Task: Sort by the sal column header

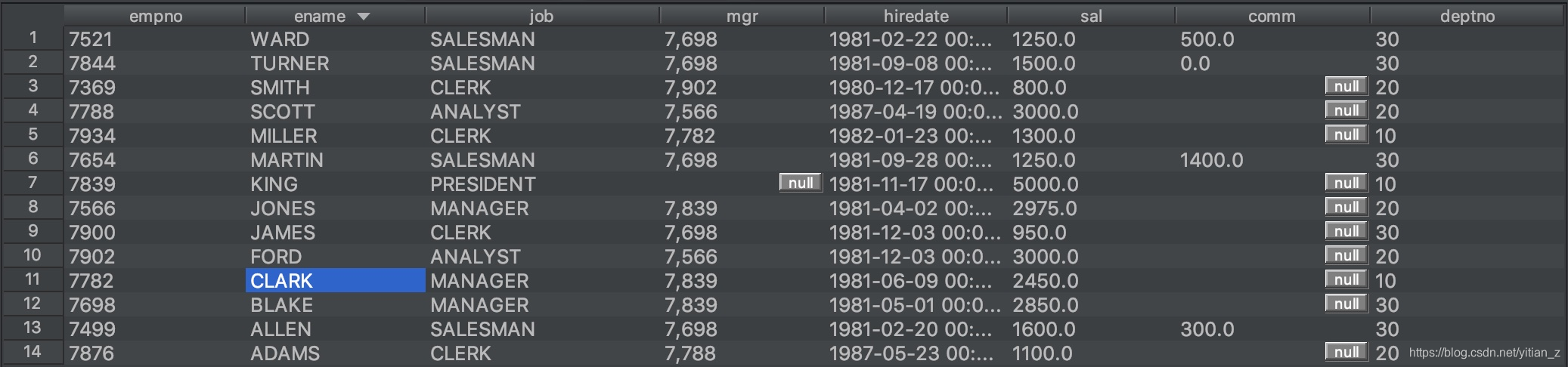Action: click(1091, 16)
